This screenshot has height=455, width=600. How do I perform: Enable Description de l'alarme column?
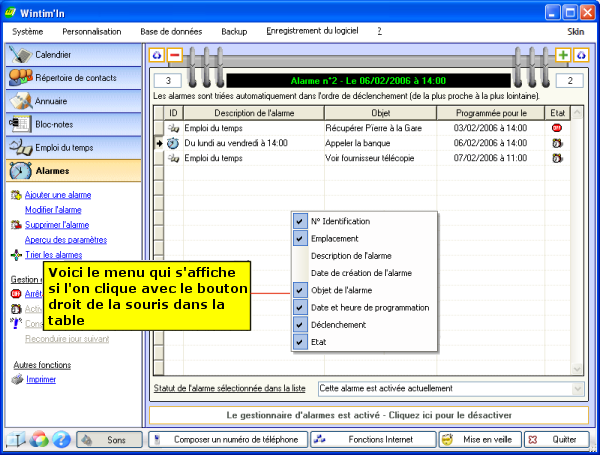tap(364, 256)
